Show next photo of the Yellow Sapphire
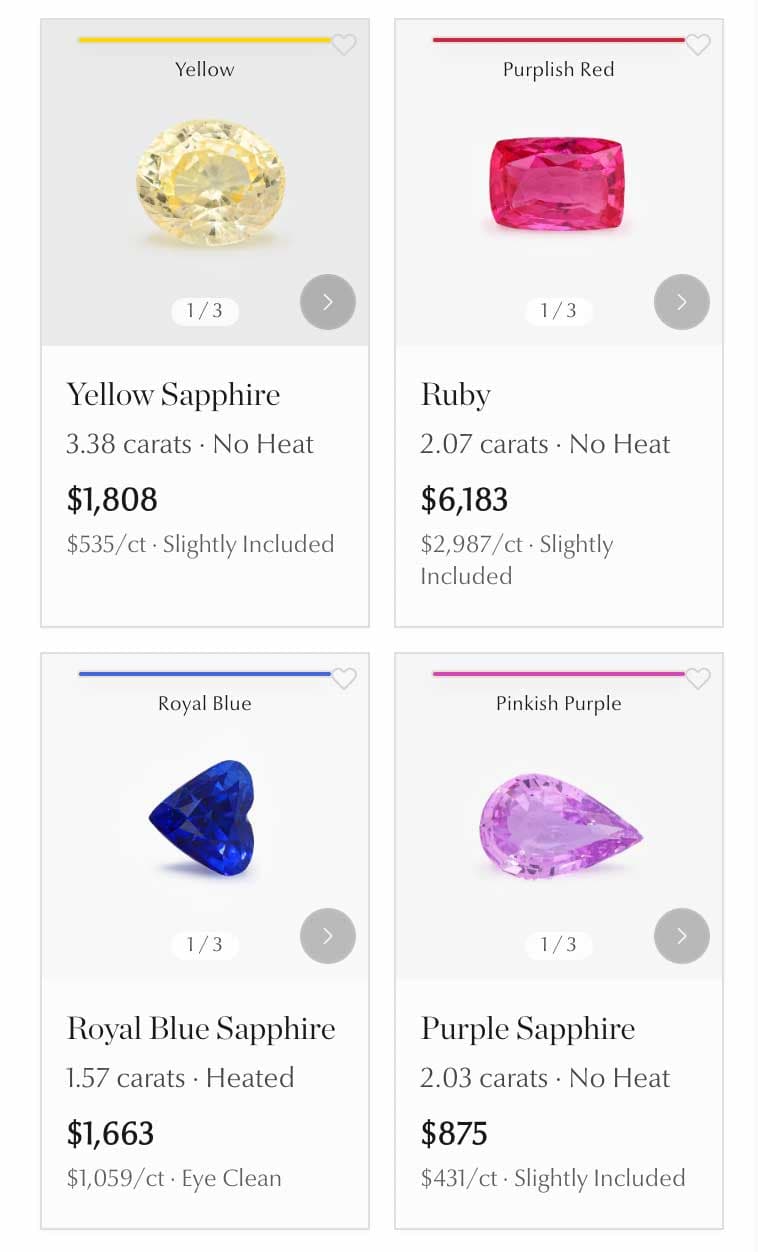 (x=328, y=302)
